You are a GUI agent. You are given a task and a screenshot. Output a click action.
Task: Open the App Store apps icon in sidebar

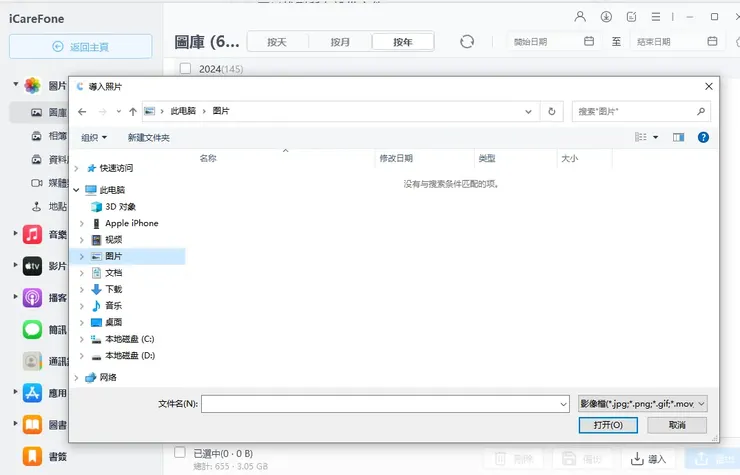(x=32, y=393)
